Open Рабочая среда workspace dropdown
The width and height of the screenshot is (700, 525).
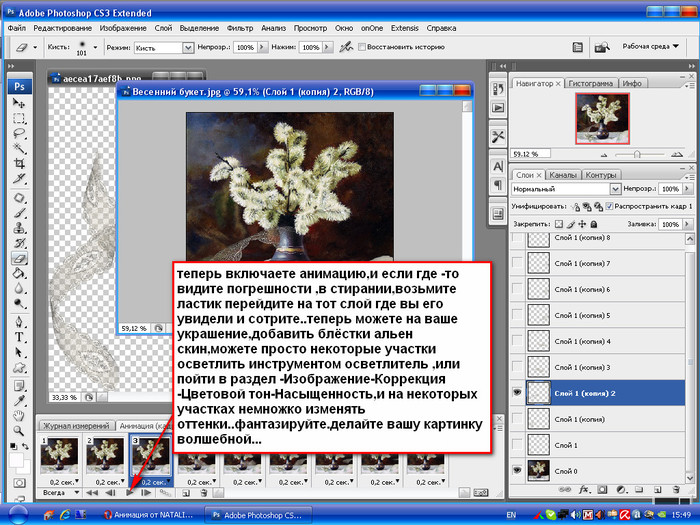650,46
